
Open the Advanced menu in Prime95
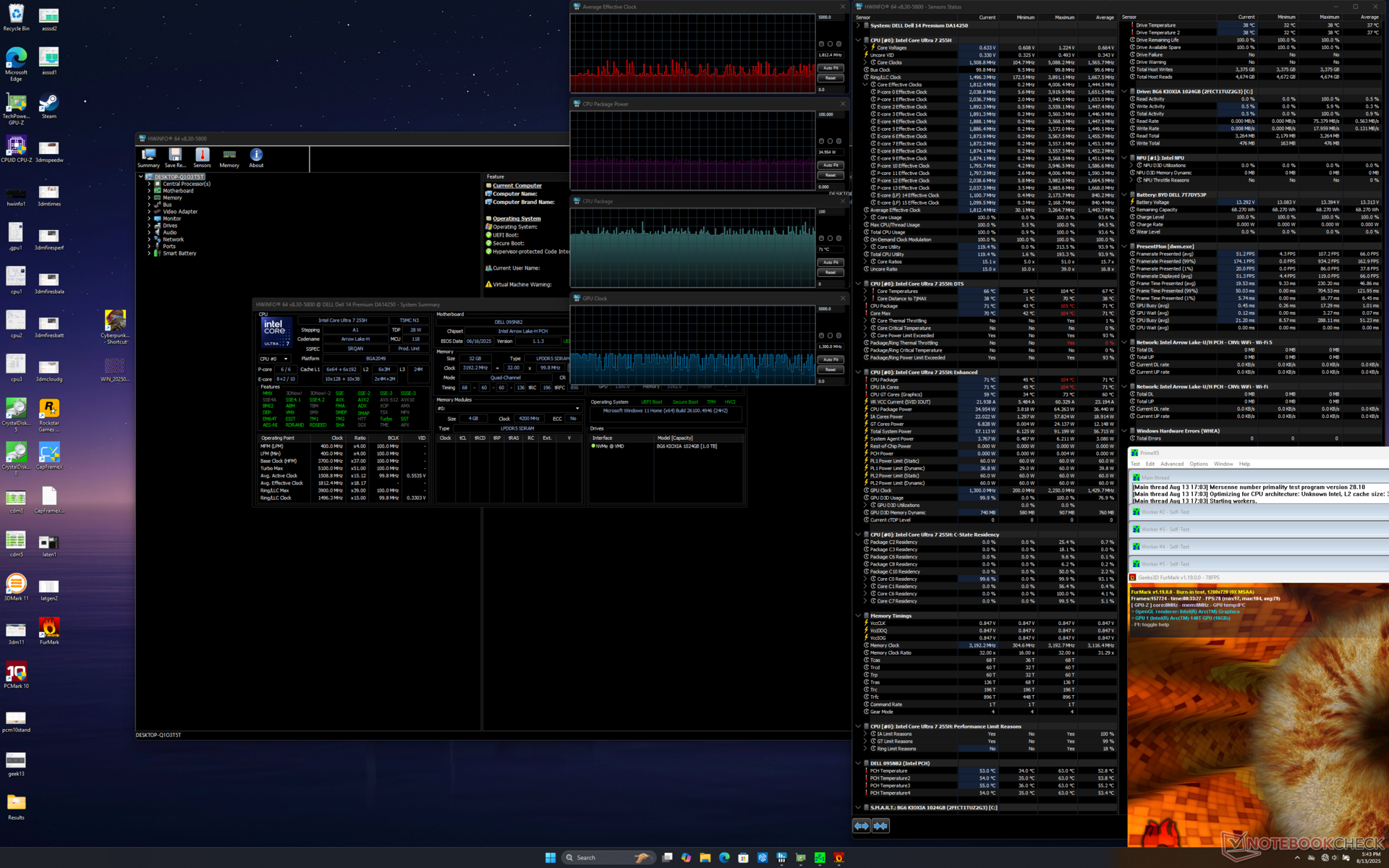point(1172,464)
